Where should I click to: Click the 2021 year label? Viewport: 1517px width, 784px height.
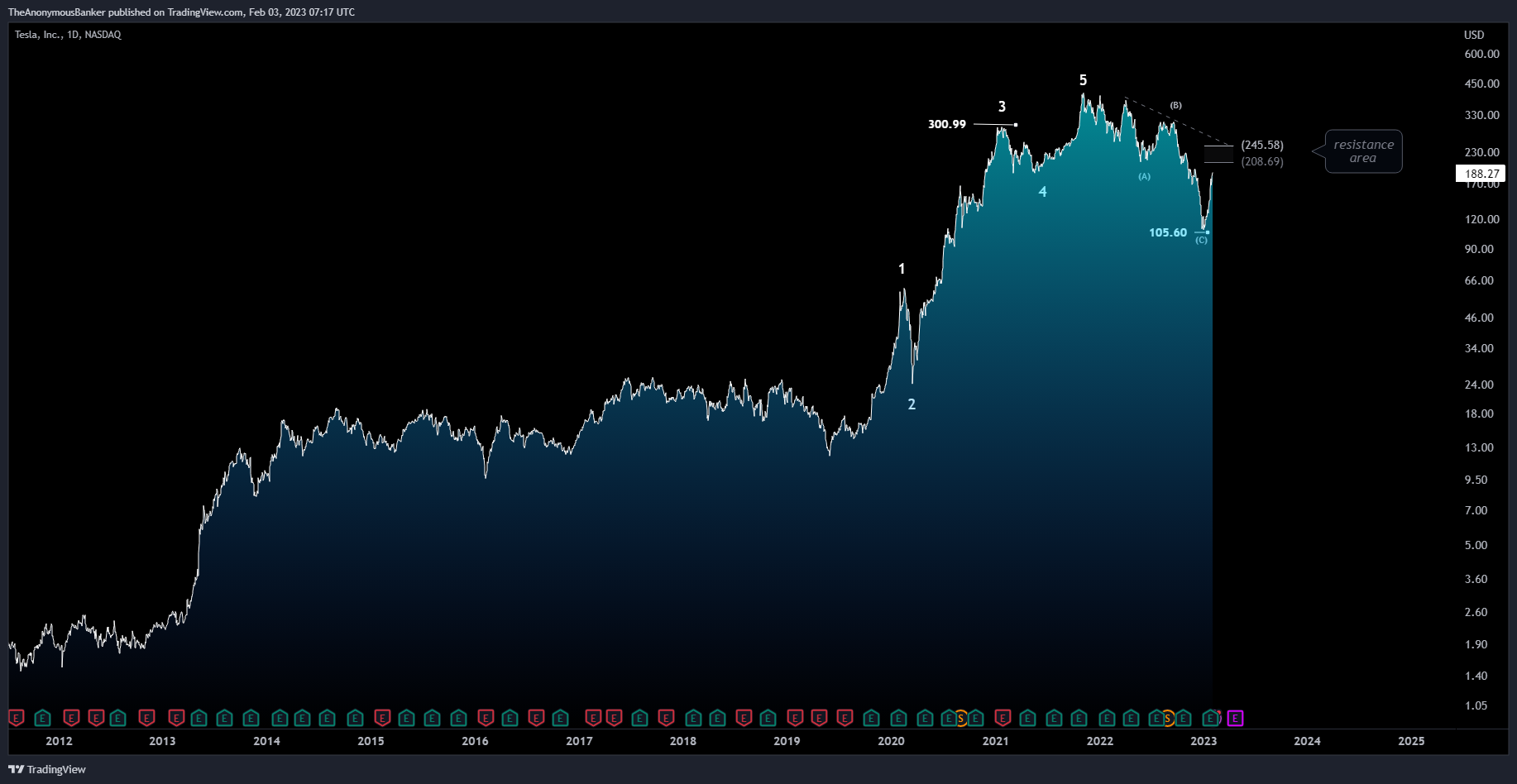tap(995, 741)
